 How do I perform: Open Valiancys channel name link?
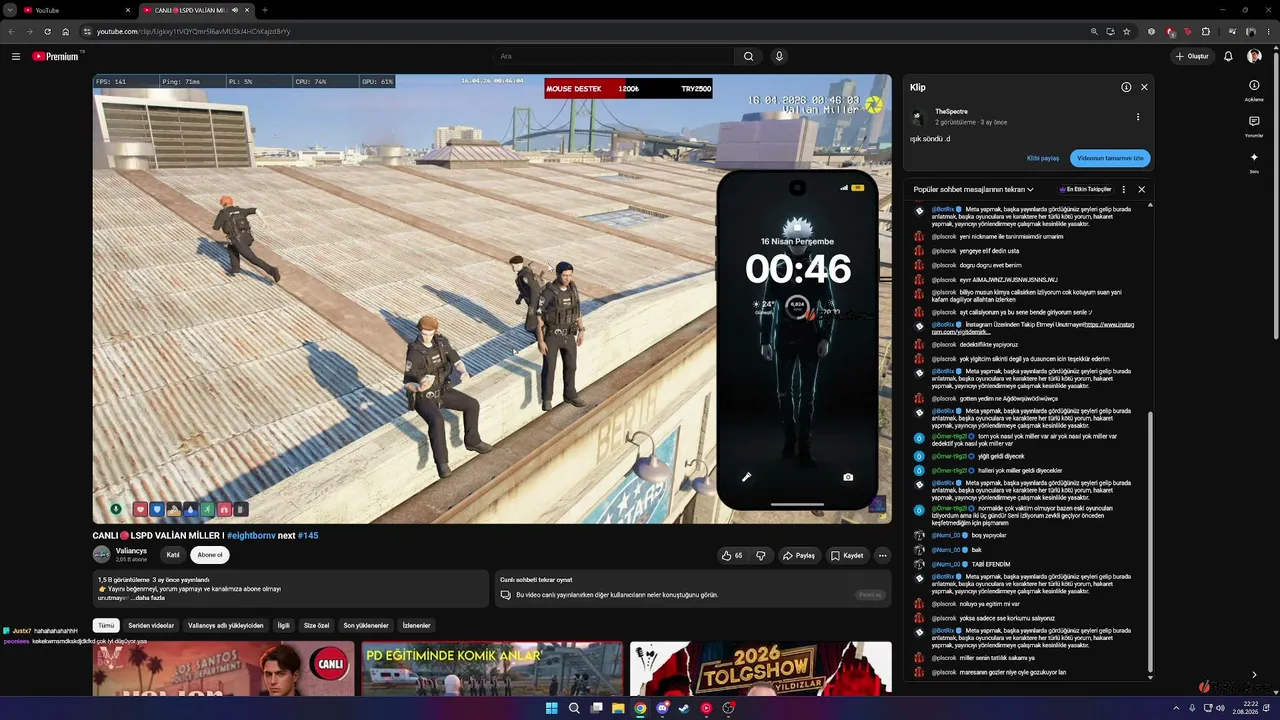(131, 551)
